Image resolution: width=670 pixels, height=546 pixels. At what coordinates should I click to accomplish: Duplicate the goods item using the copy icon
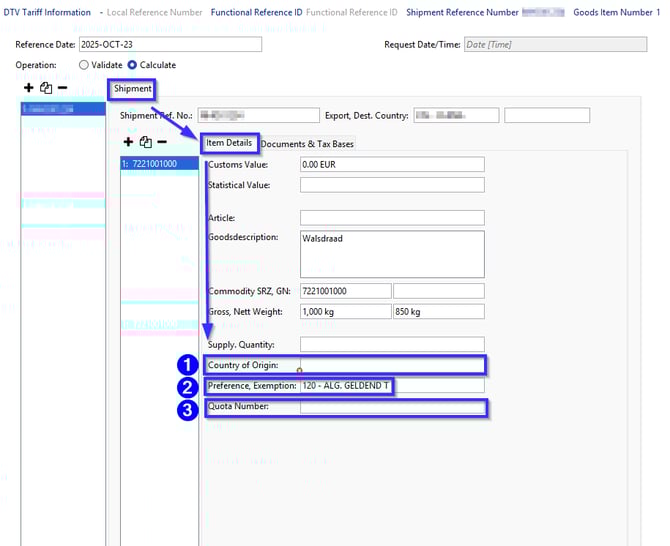[145, 142]
